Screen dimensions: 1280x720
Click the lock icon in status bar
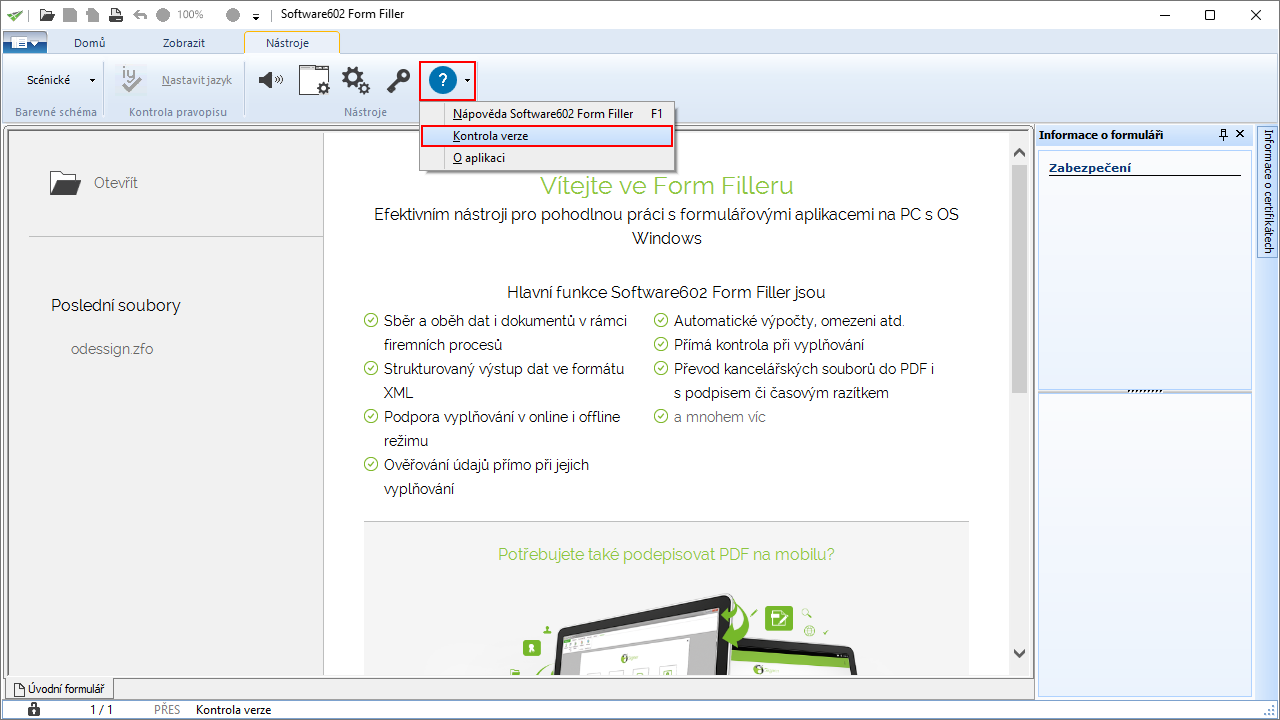34,709
